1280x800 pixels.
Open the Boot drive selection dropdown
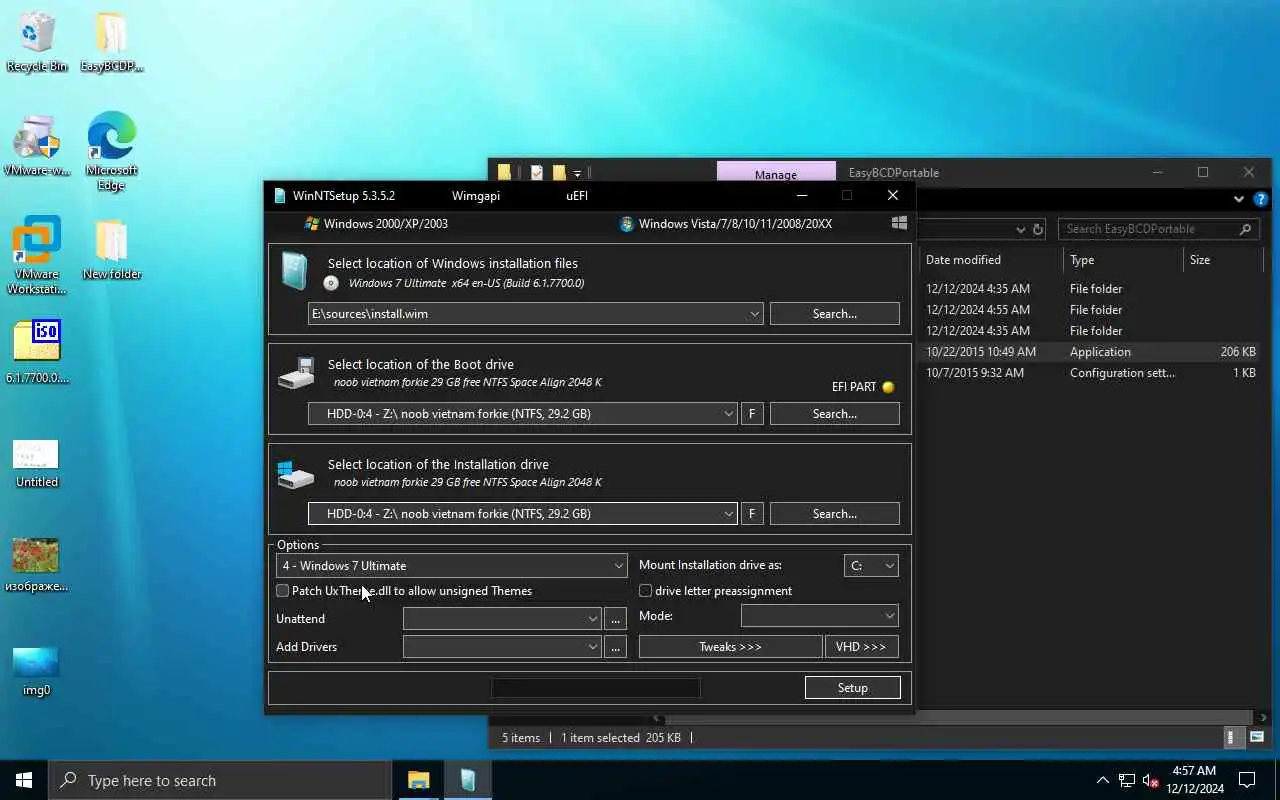[729, 414]
